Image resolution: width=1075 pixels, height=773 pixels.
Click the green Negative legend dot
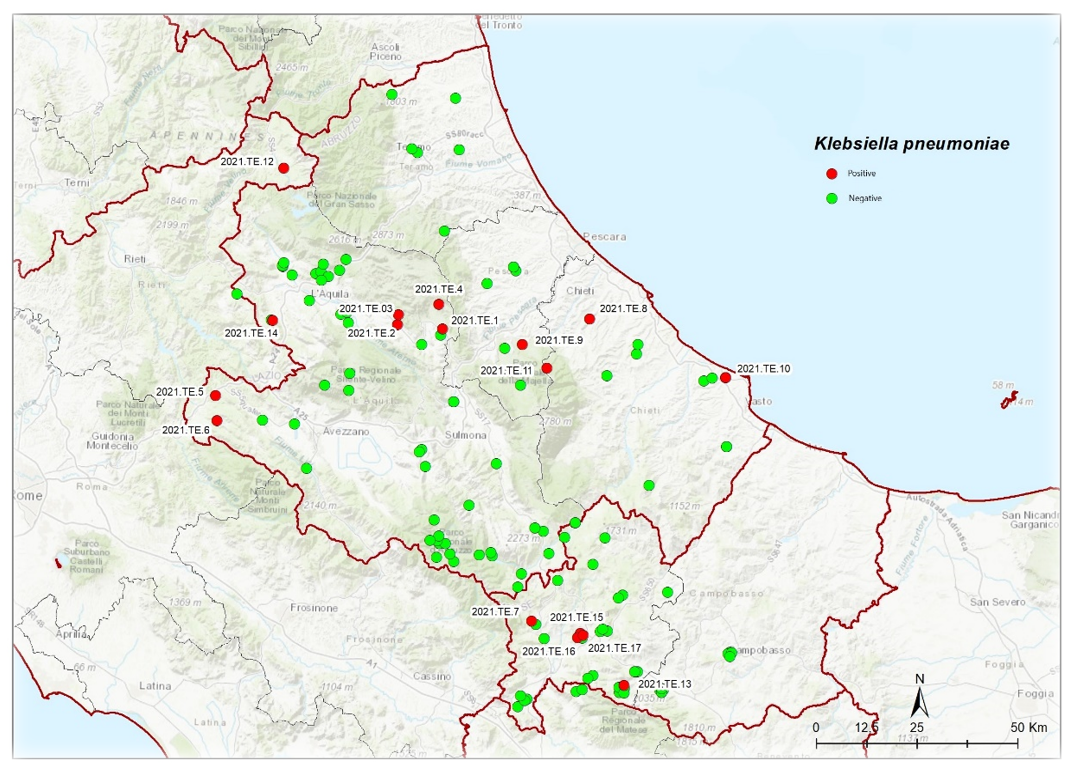pos(831,198)
